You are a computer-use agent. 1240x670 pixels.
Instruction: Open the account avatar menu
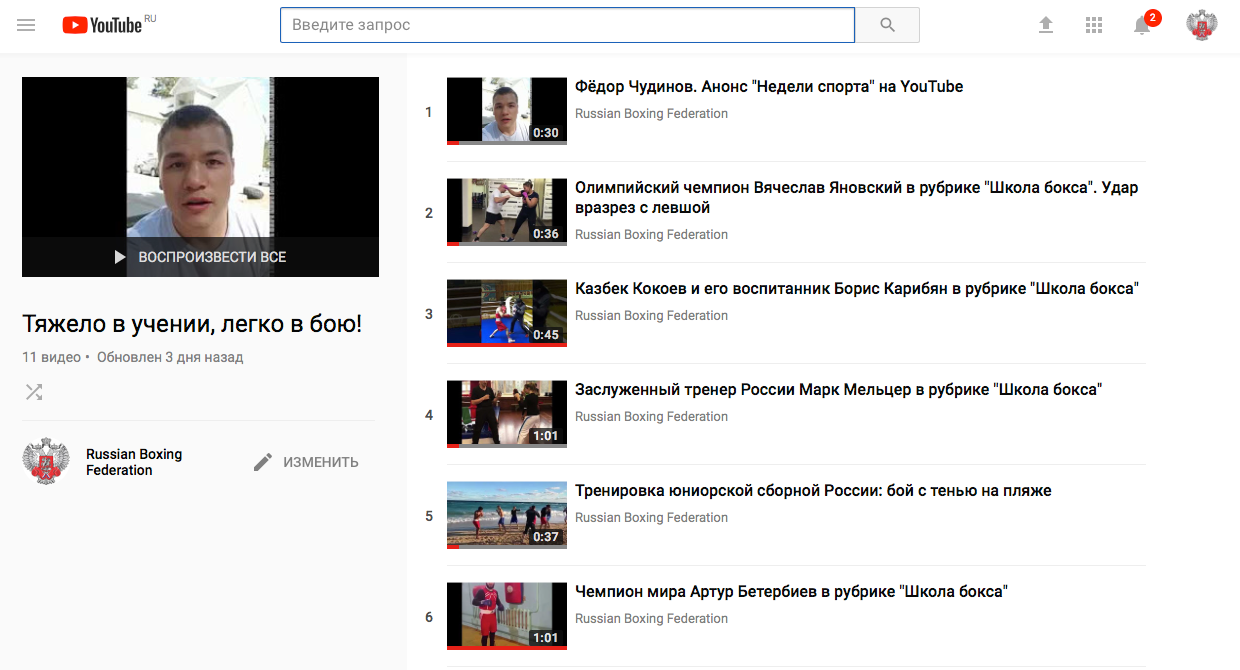(1201, 25)
